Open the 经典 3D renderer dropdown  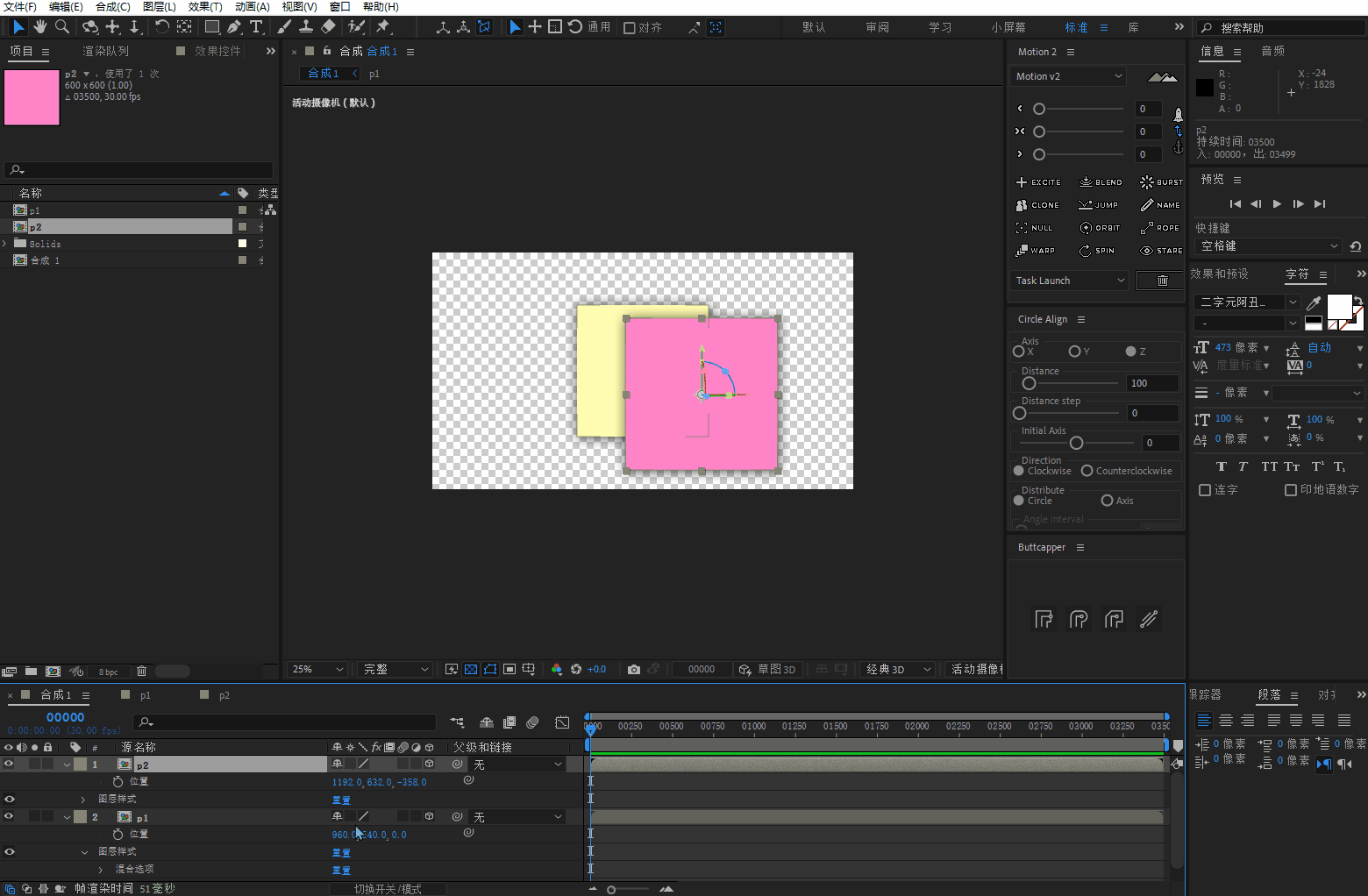tap(897, 669)
